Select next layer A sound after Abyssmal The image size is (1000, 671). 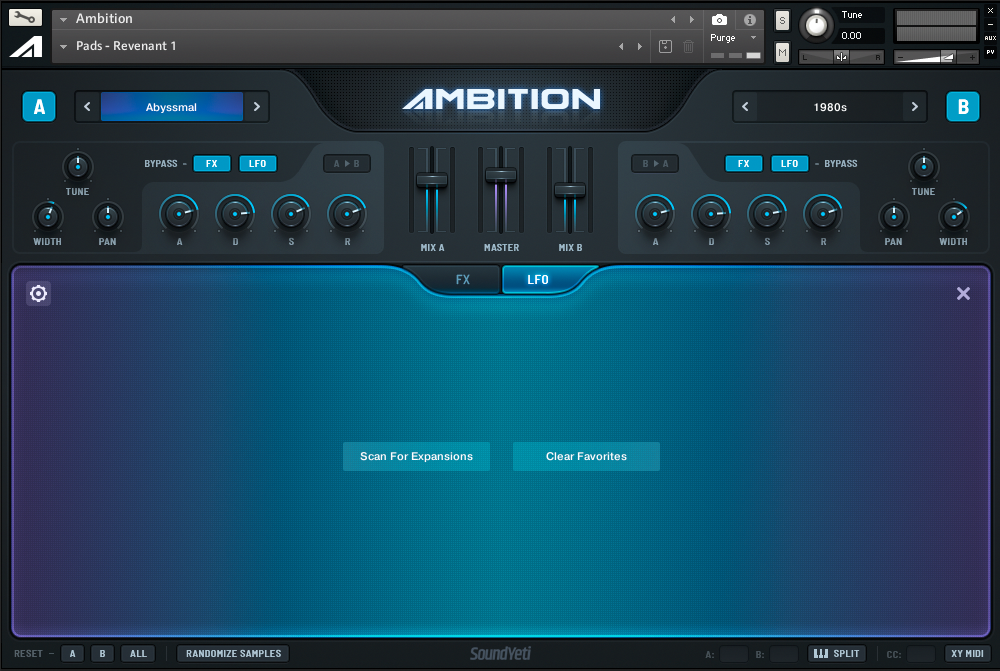pyautogui.click(x=257, y=107)
